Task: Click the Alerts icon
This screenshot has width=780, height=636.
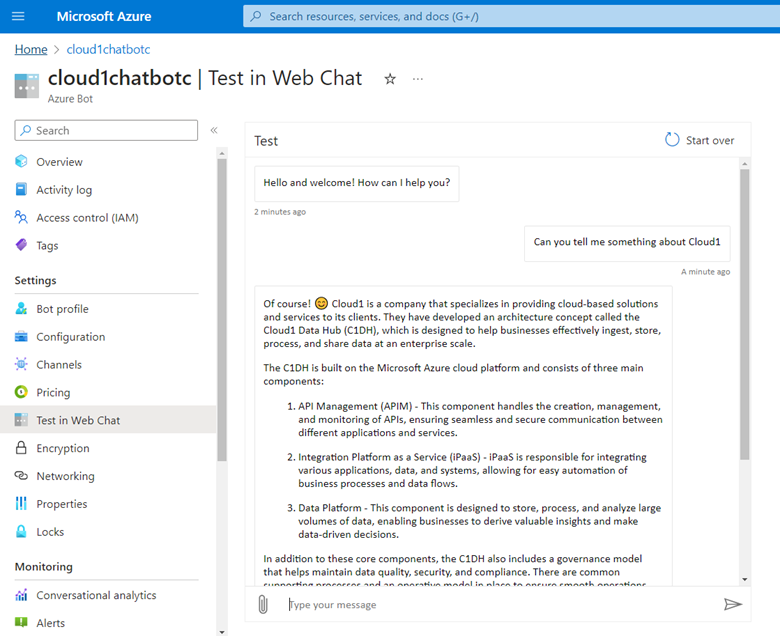Action: coord(21,622)
